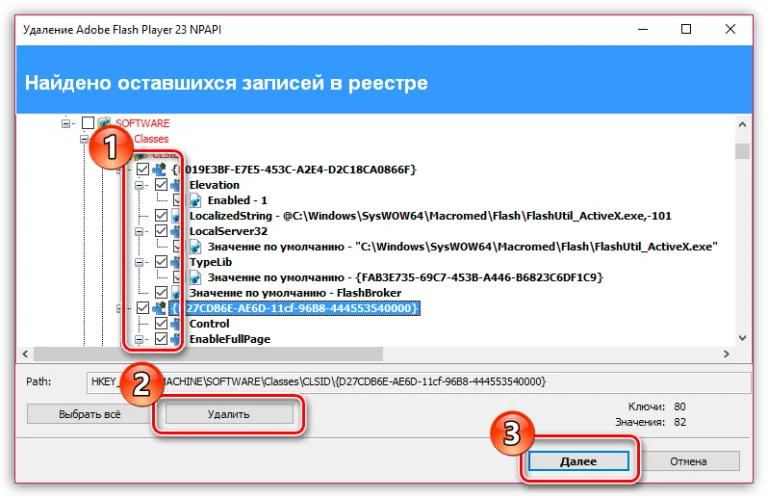Click the key icon beside {019E3BF-E7E5-453C entry
This screenshot has height=498, width=768.
pyautogui.click(x=159, y=169)
